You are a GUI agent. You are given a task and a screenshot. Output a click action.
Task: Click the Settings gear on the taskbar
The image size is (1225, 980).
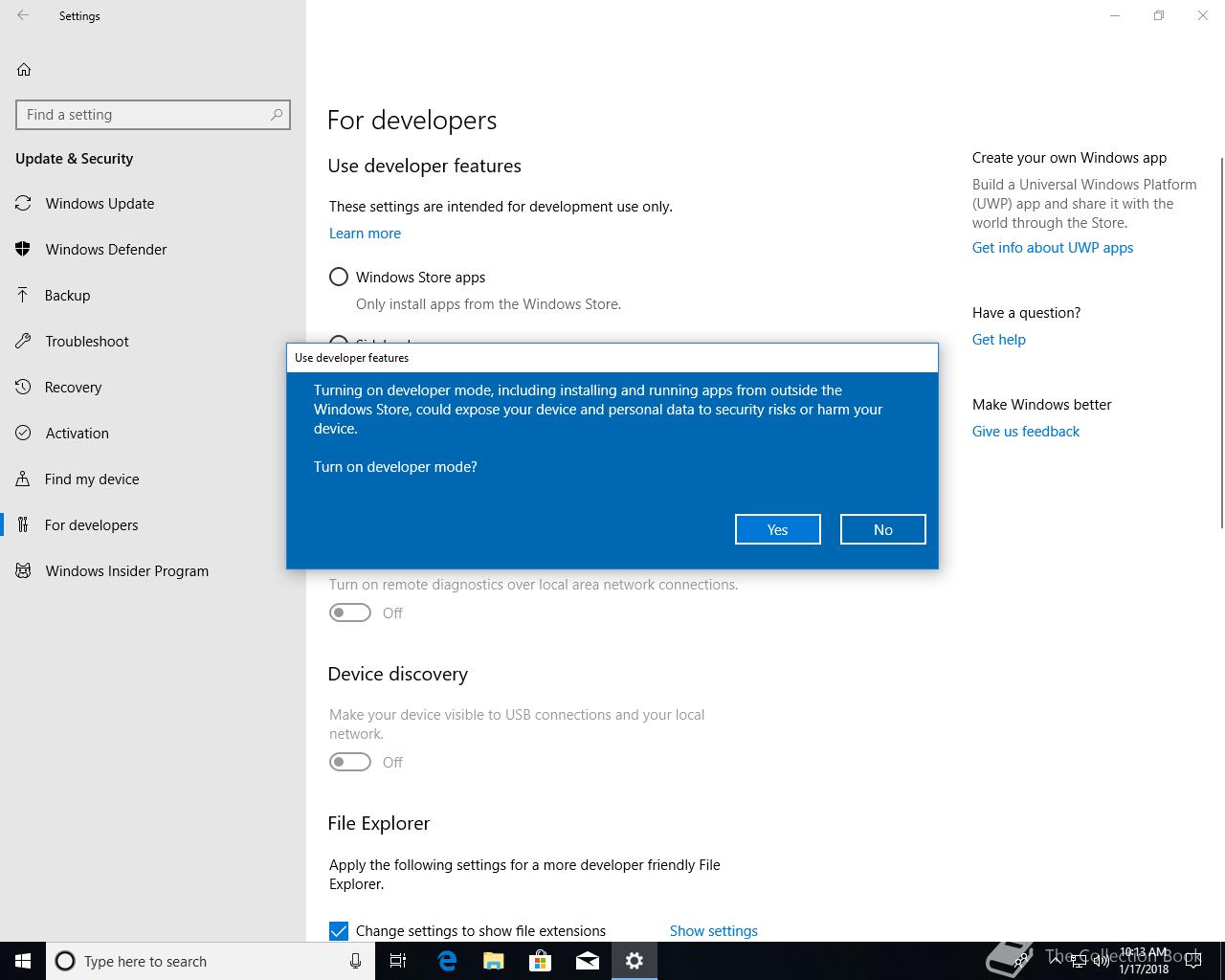pyautogui.click(x=634, y=961)
